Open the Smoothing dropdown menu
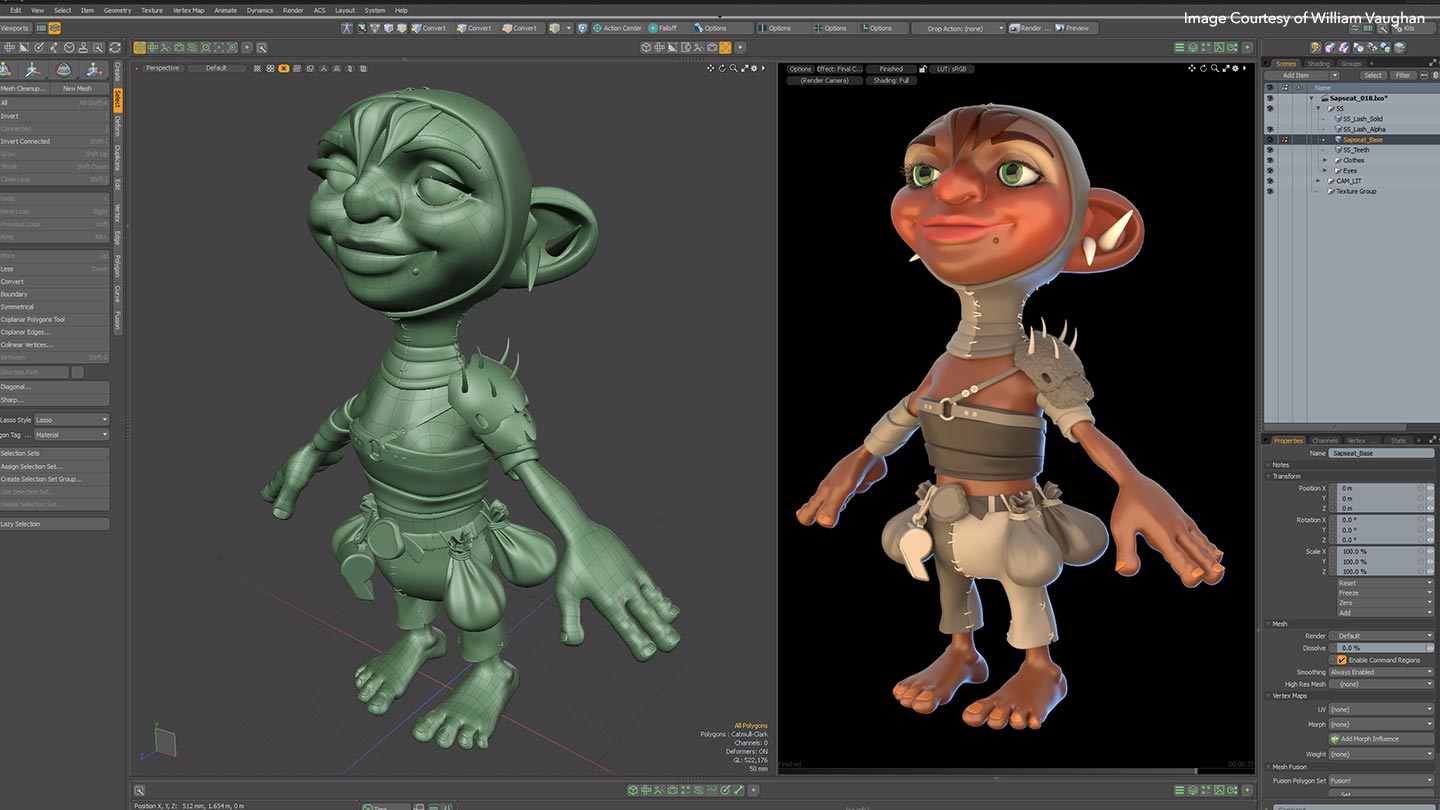The image size is (1440, 810). pos(1380,672)
